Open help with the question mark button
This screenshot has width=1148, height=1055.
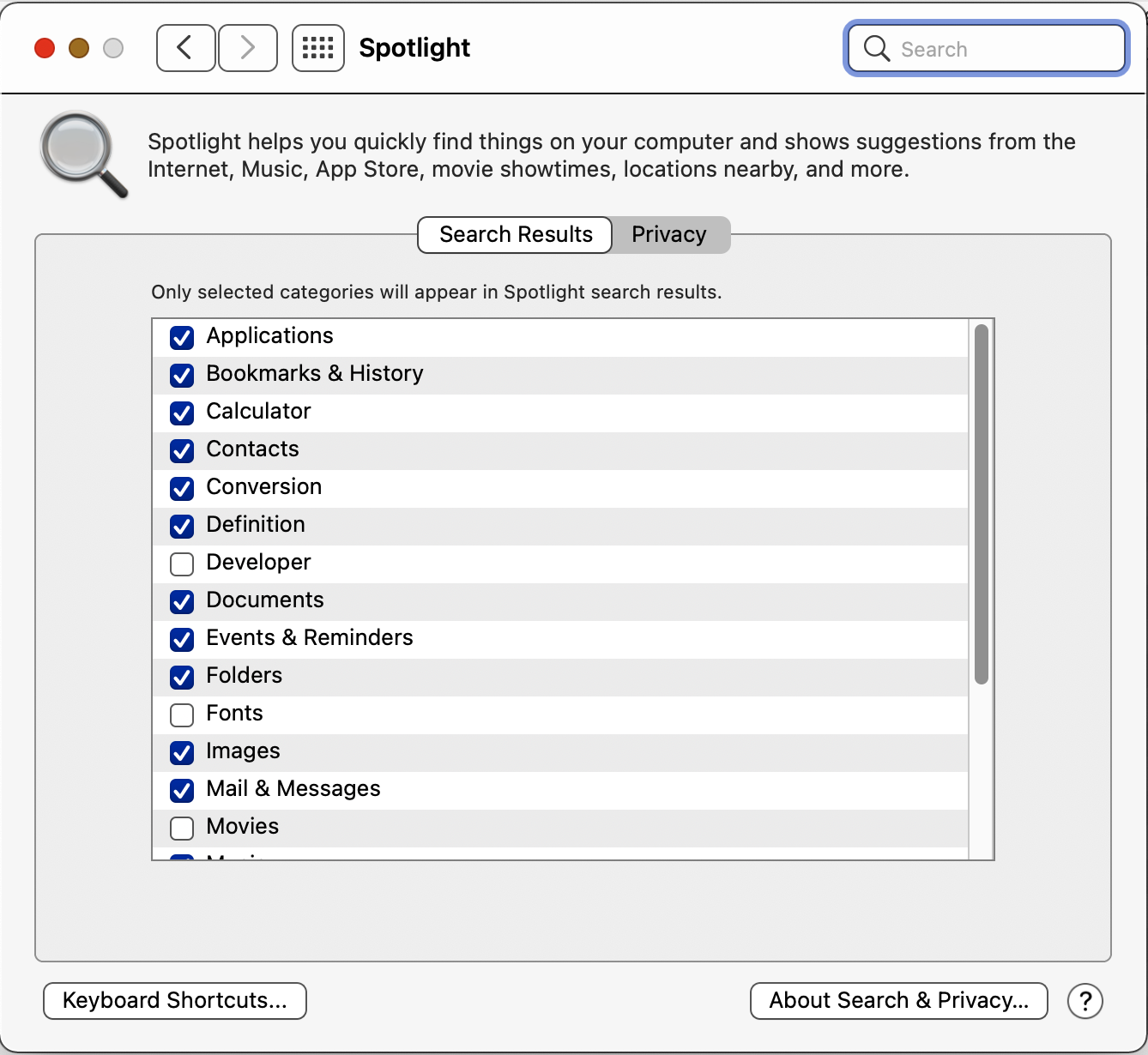1085,1001
